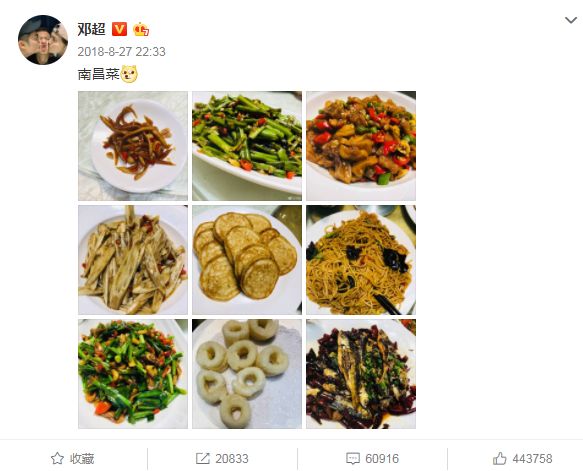Click the doge emoji in post text
This screenshot has height=471, width=583.
pyautogui.click(x=129, y=74)
